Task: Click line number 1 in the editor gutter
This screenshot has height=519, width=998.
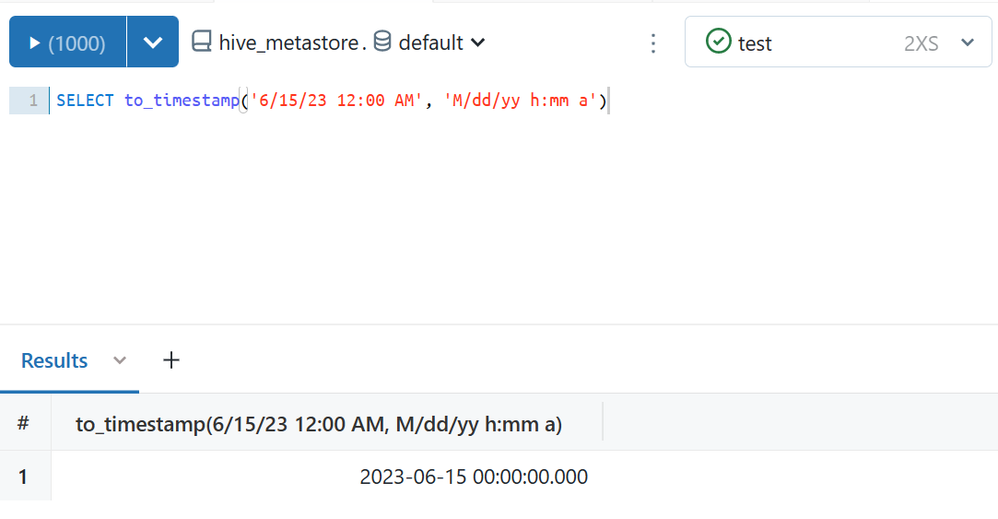Action: 33,100
